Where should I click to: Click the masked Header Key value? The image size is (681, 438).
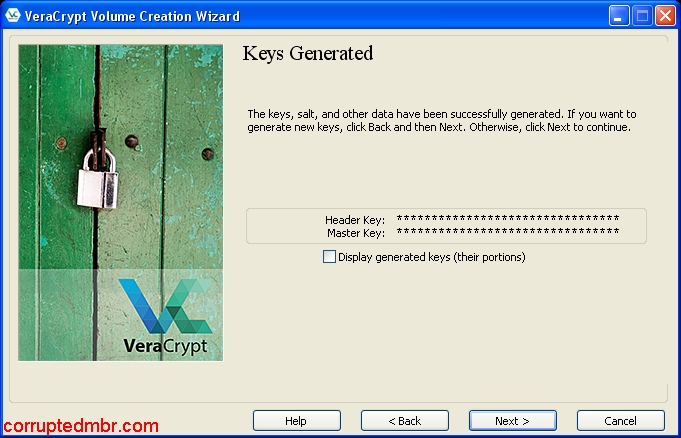click(x=508, y=219)
